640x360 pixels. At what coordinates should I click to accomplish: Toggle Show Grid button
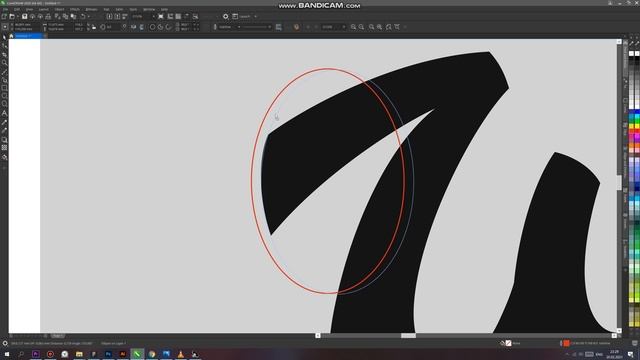(178, 16)
